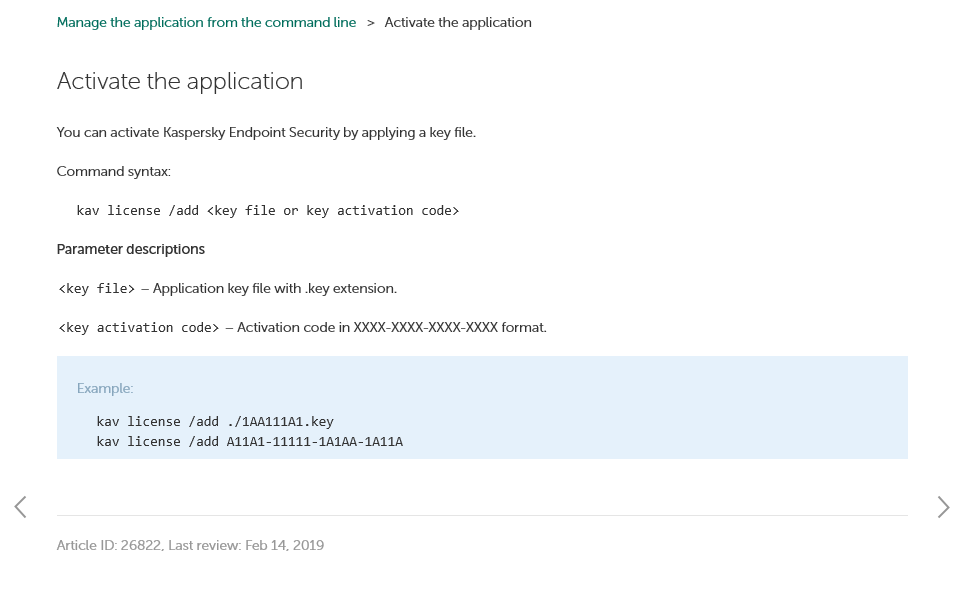Click the 'Parameter descriptions' subheading
Screen dimensions: 956x591
coord(130,249)
